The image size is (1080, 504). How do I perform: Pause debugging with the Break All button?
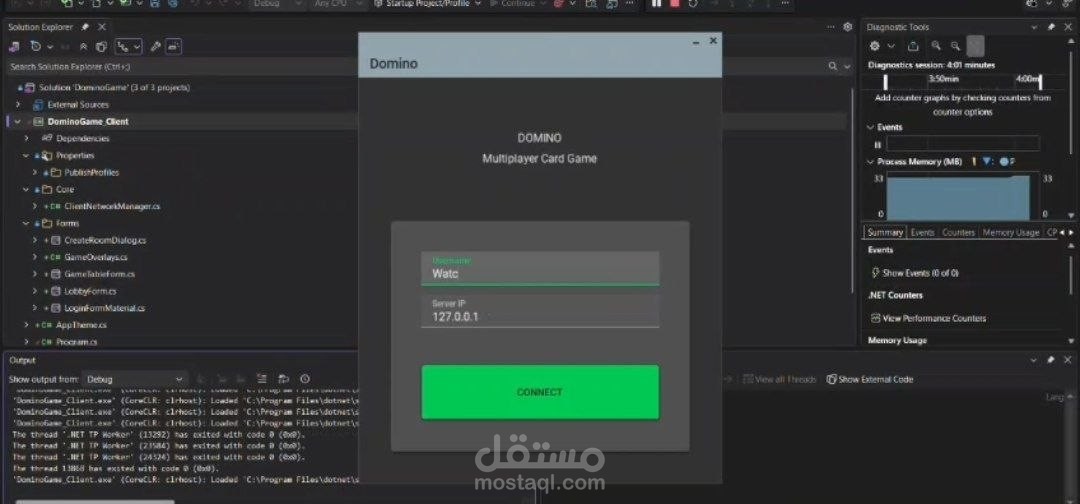[x=656, y=3]
